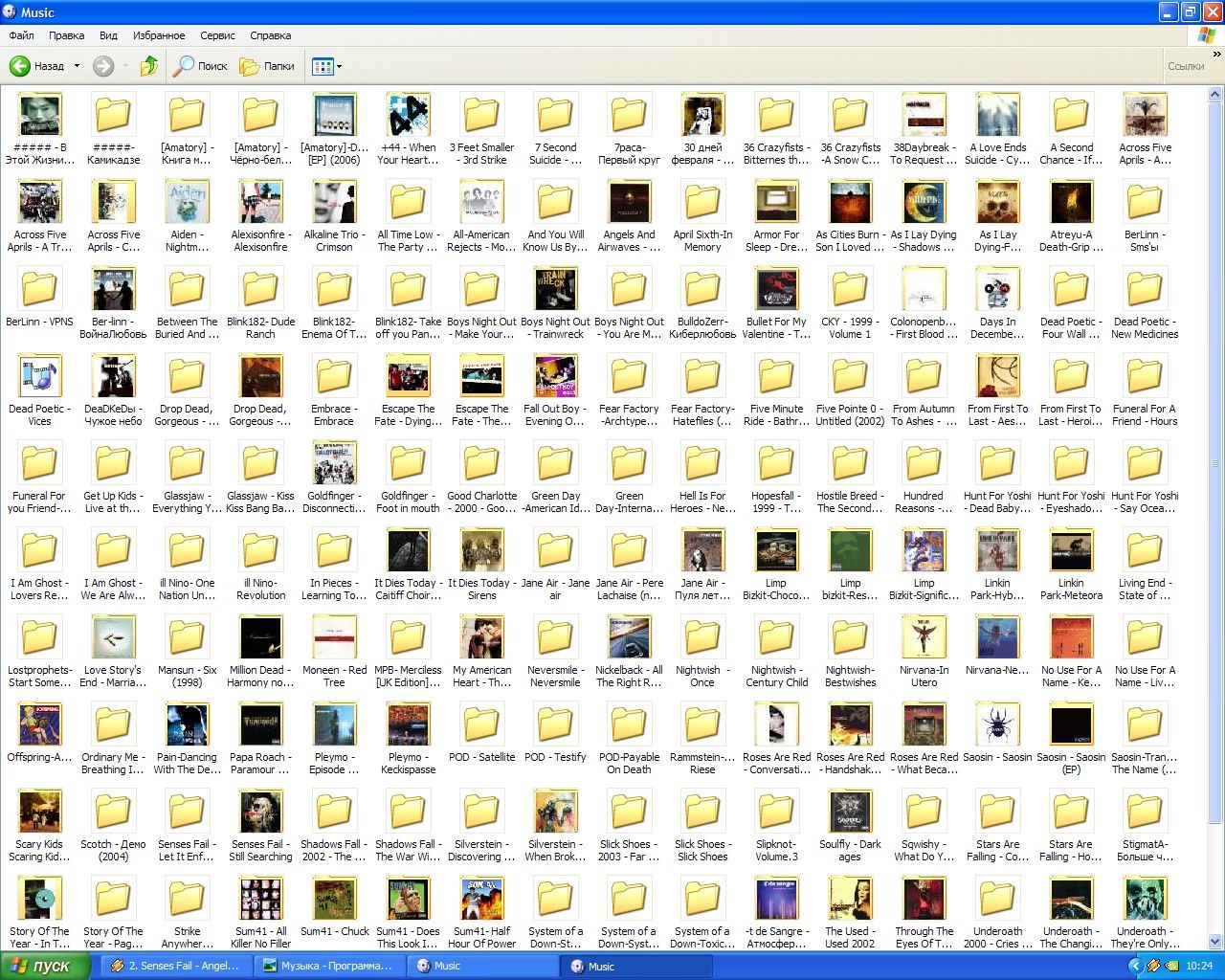The image size is (1225, 980).
Task: Select Bullet For My Valentine folder
Action: (x=776, y=303)
